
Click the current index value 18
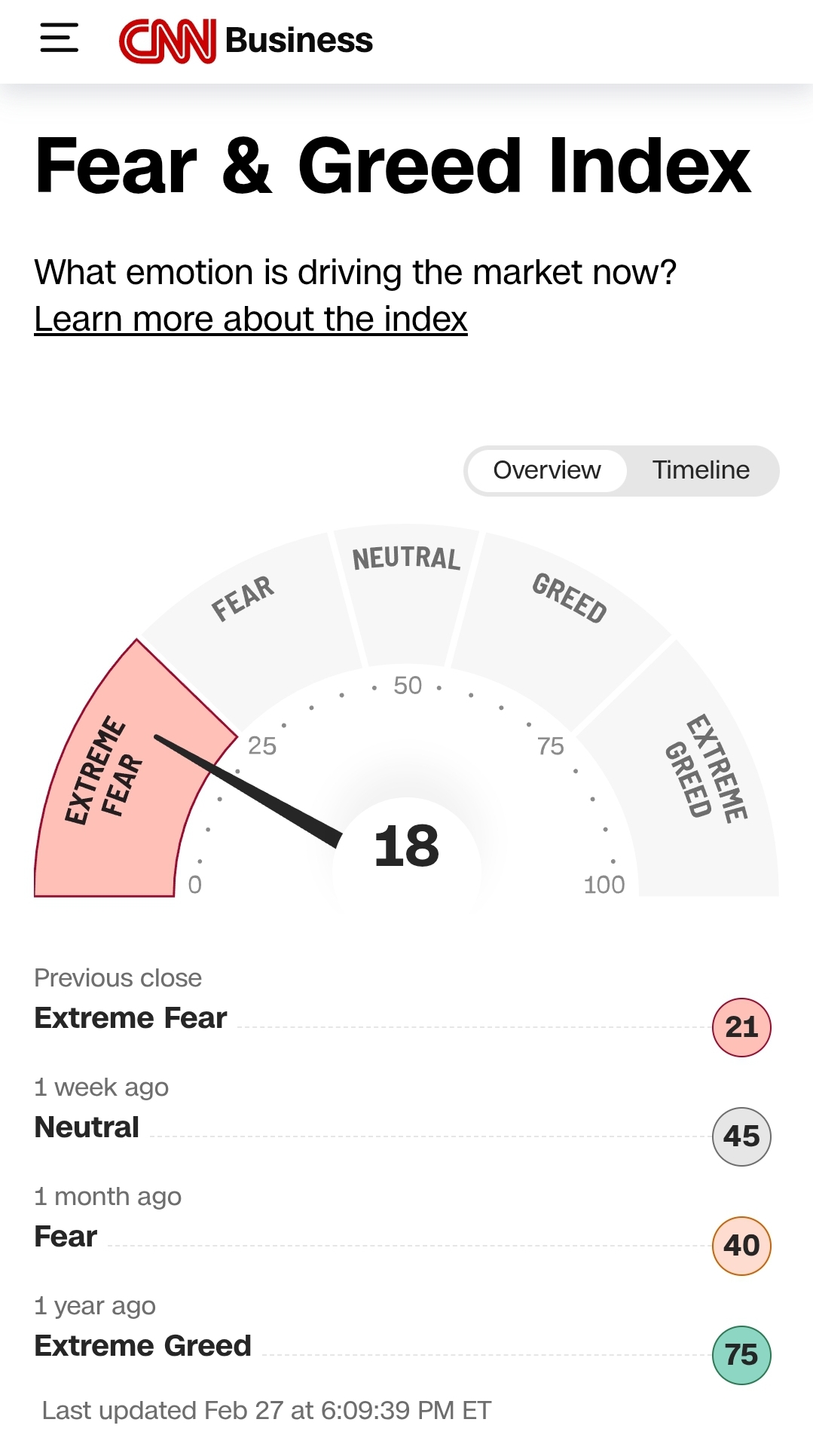[406, 846]
